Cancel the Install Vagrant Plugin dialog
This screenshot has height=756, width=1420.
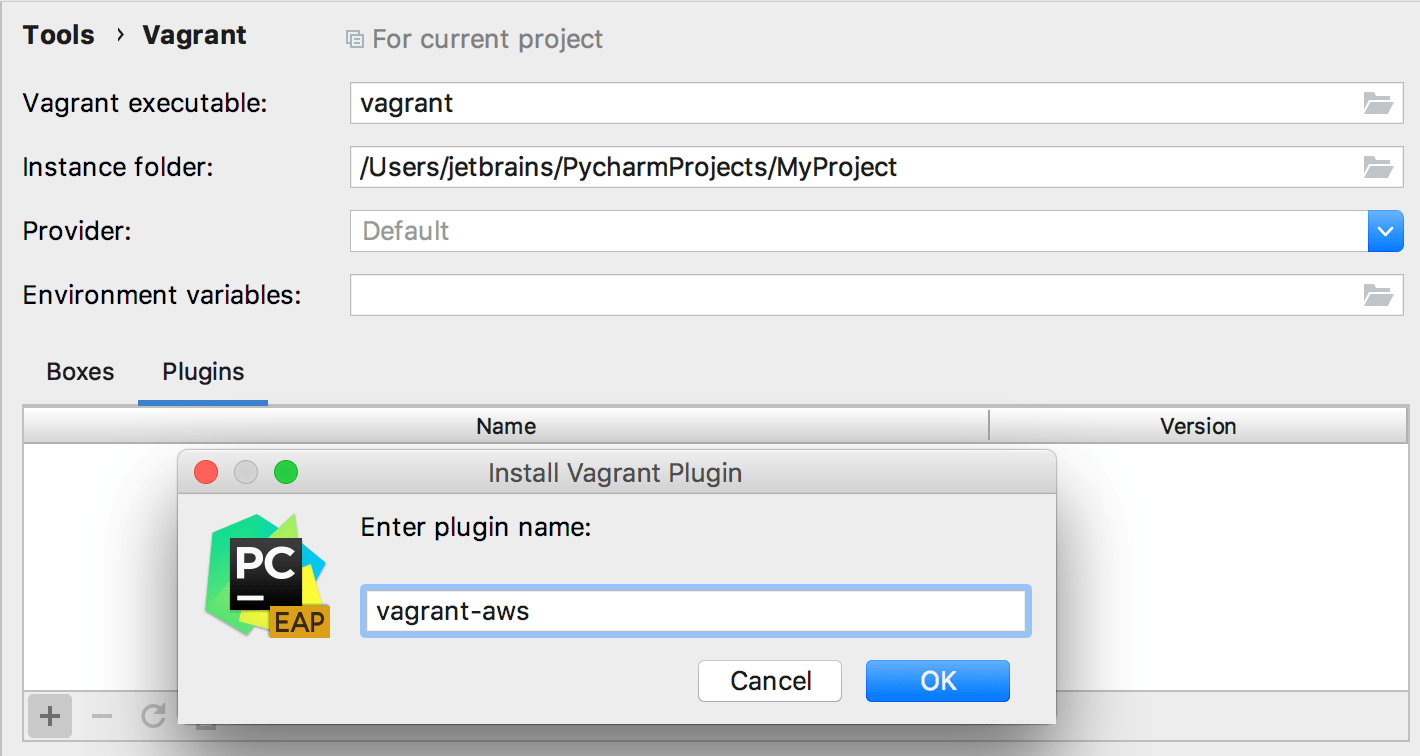click(769, 681)
